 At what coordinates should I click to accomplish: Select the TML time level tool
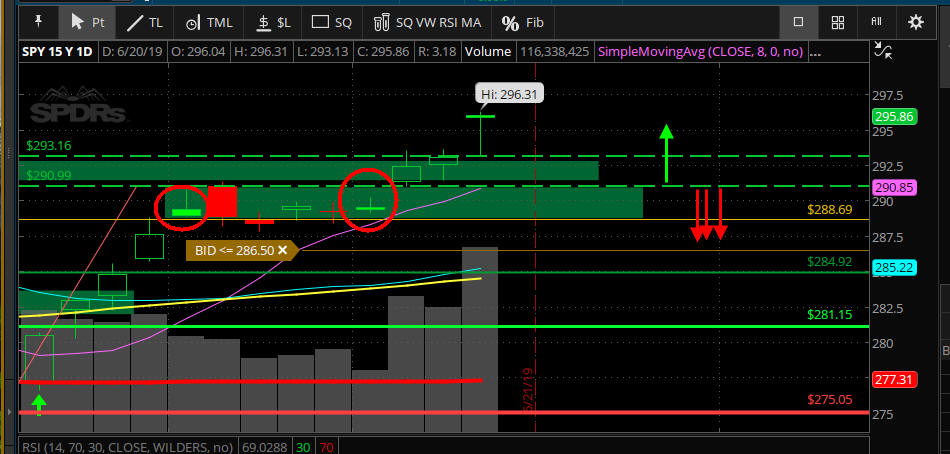click(208, 23)
